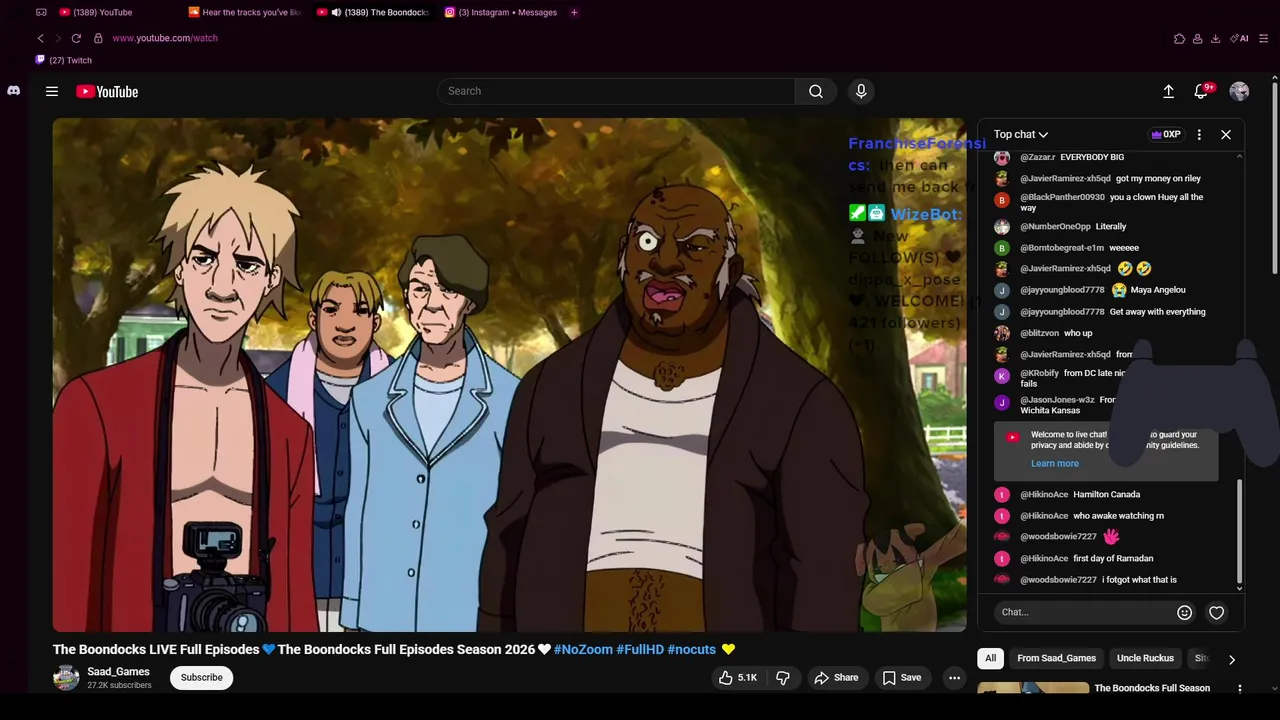Click the search magnifier button

[x=816, y=91]
